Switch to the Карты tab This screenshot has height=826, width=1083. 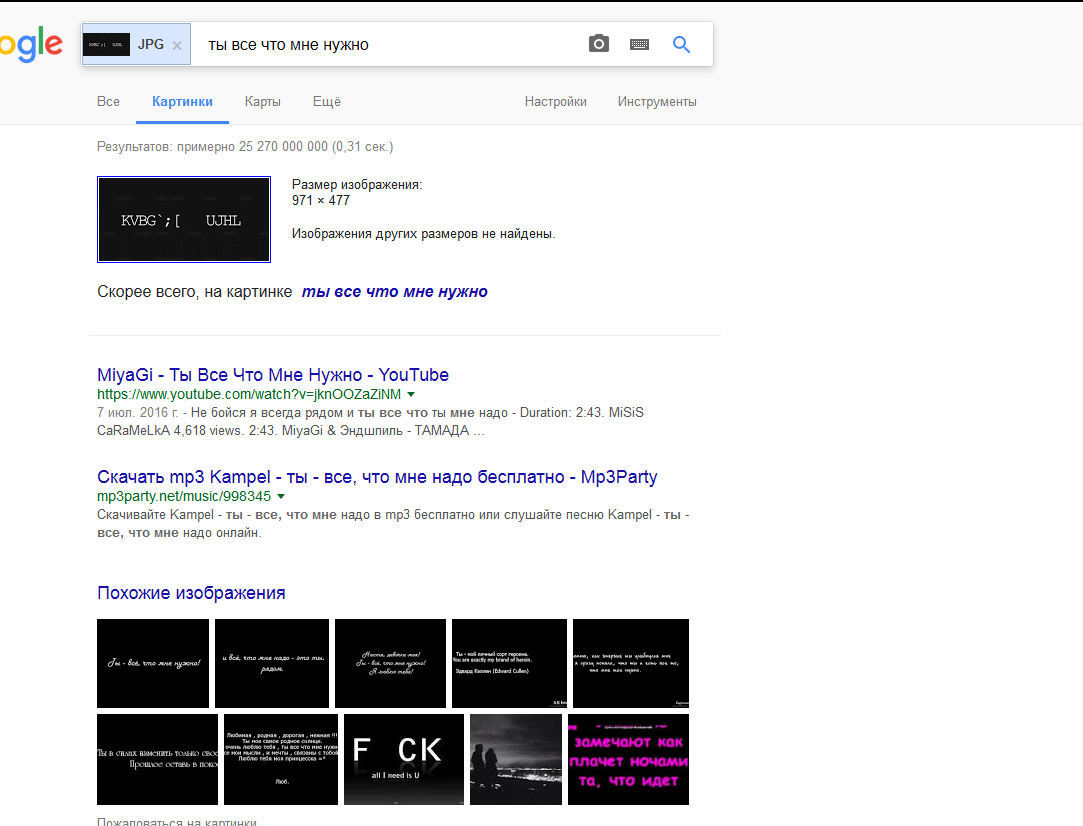coord(262,102)
